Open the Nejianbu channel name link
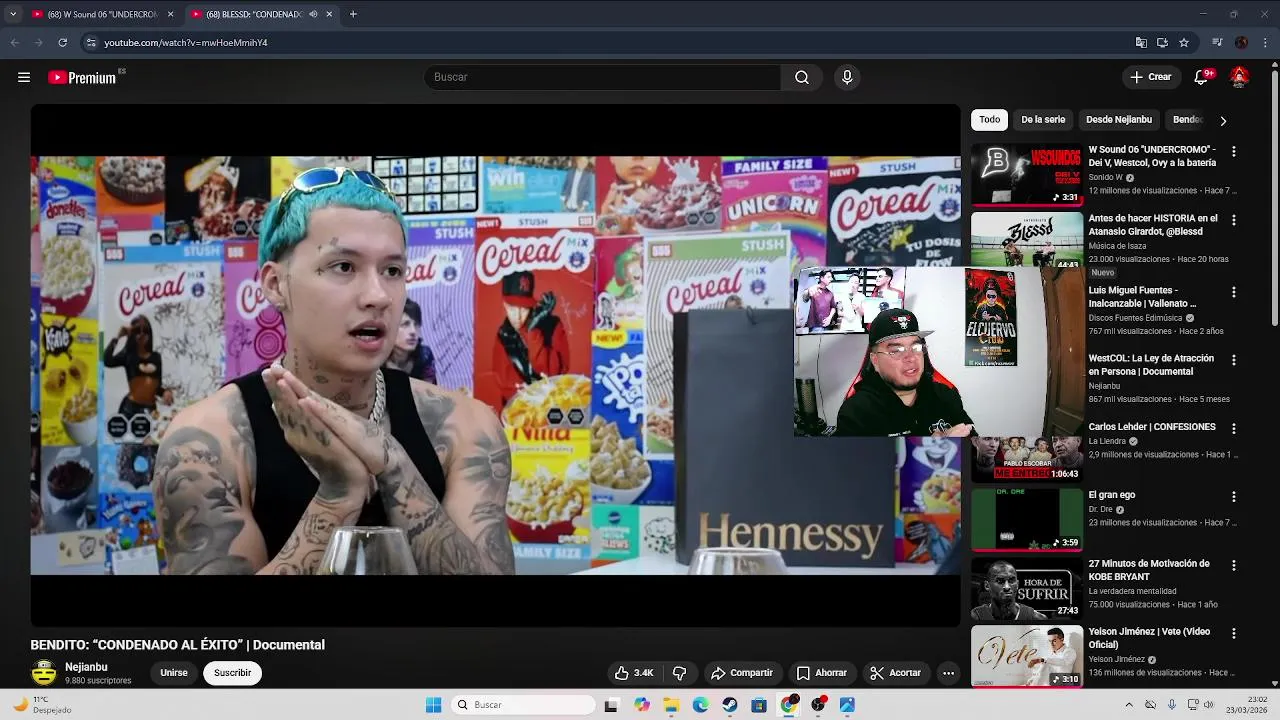 click(x=86, y=667)
